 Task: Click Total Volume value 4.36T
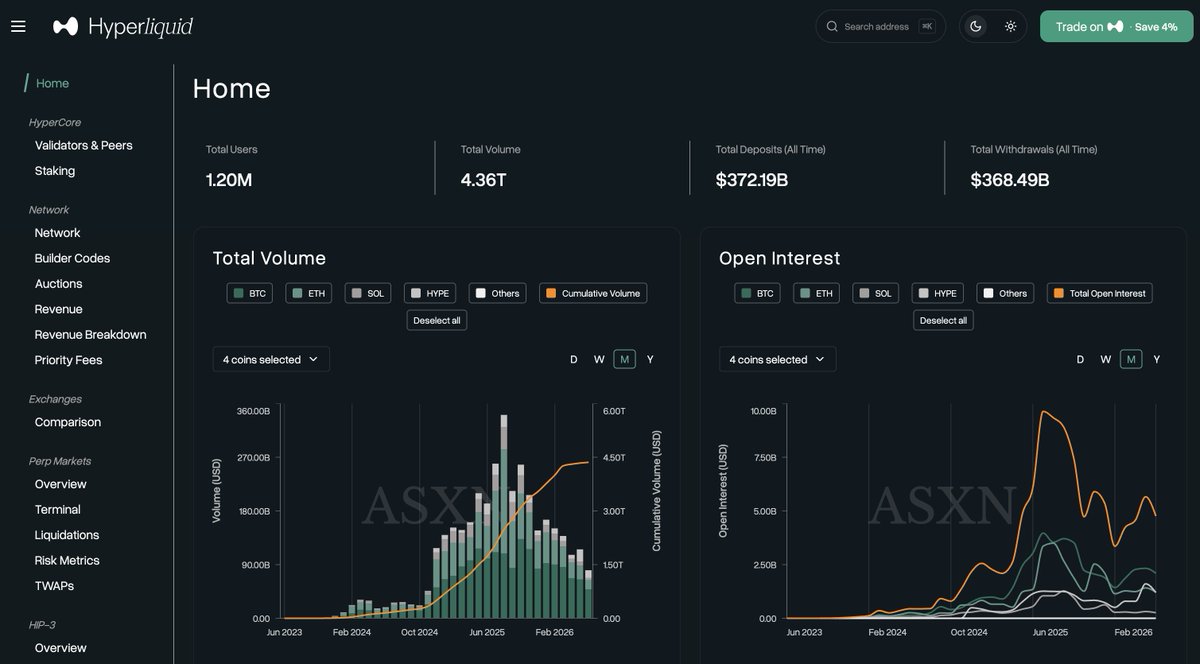(484, 180)
